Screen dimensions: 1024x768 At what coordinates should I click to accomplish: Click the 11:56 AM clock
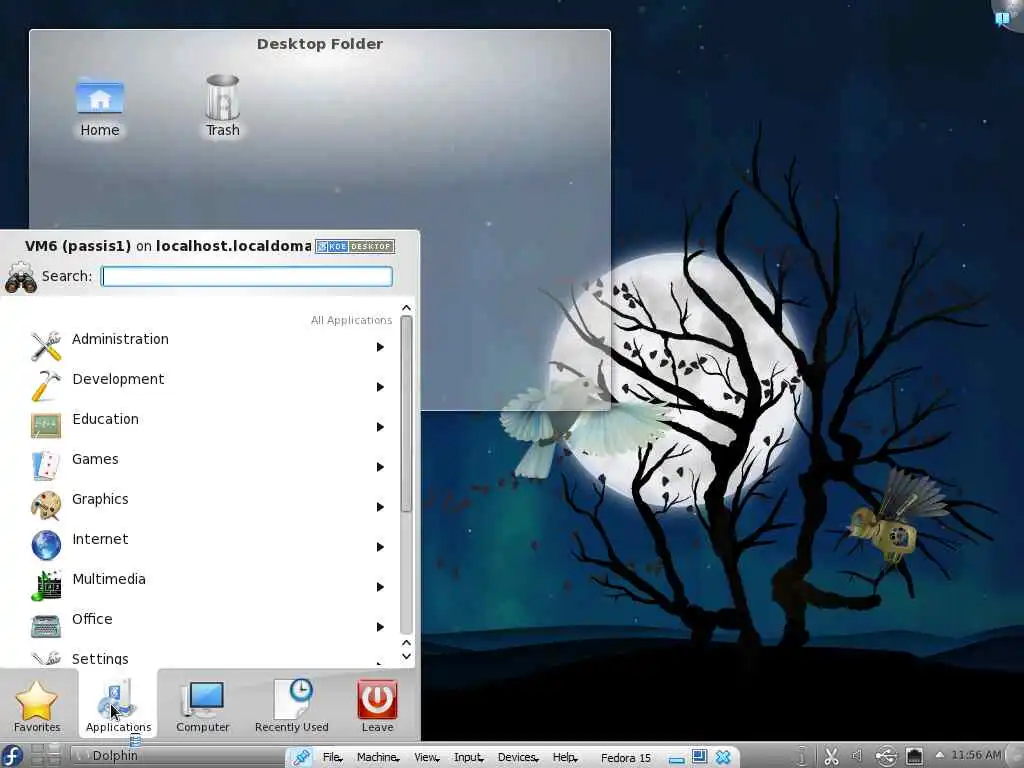pos(976,755)
